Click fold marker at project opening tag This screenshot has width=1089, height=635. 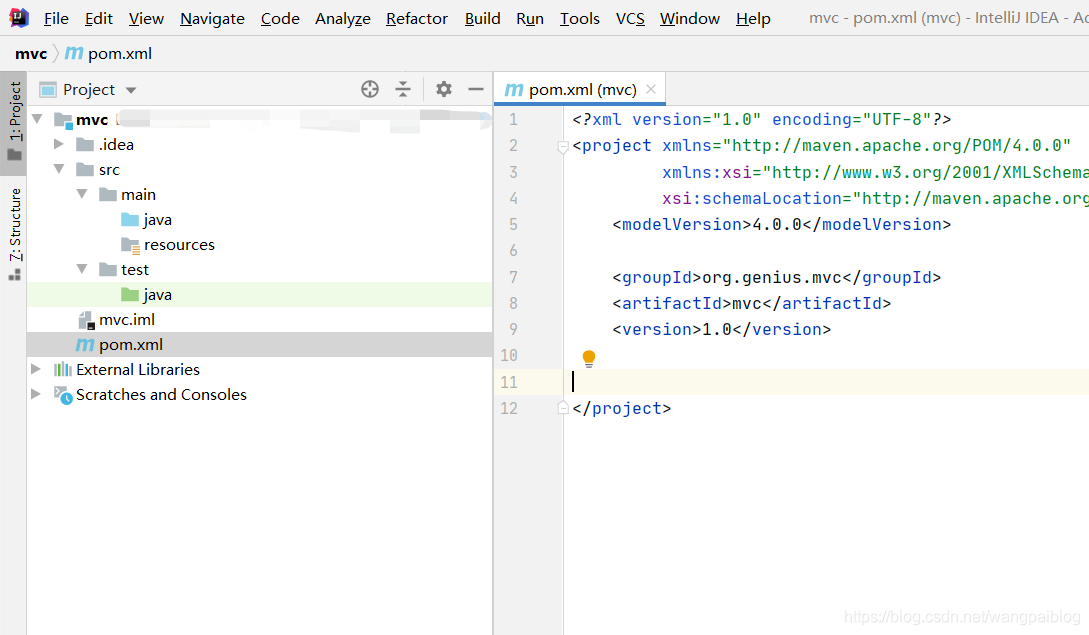pyautogui.click(x=563, y=146)
